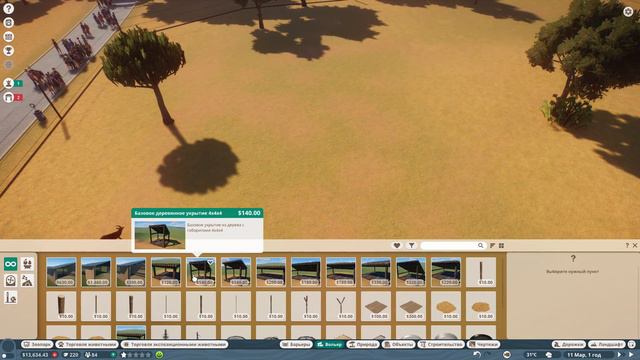Click the shelter preview image in tooltip

[x=160, y=235]
